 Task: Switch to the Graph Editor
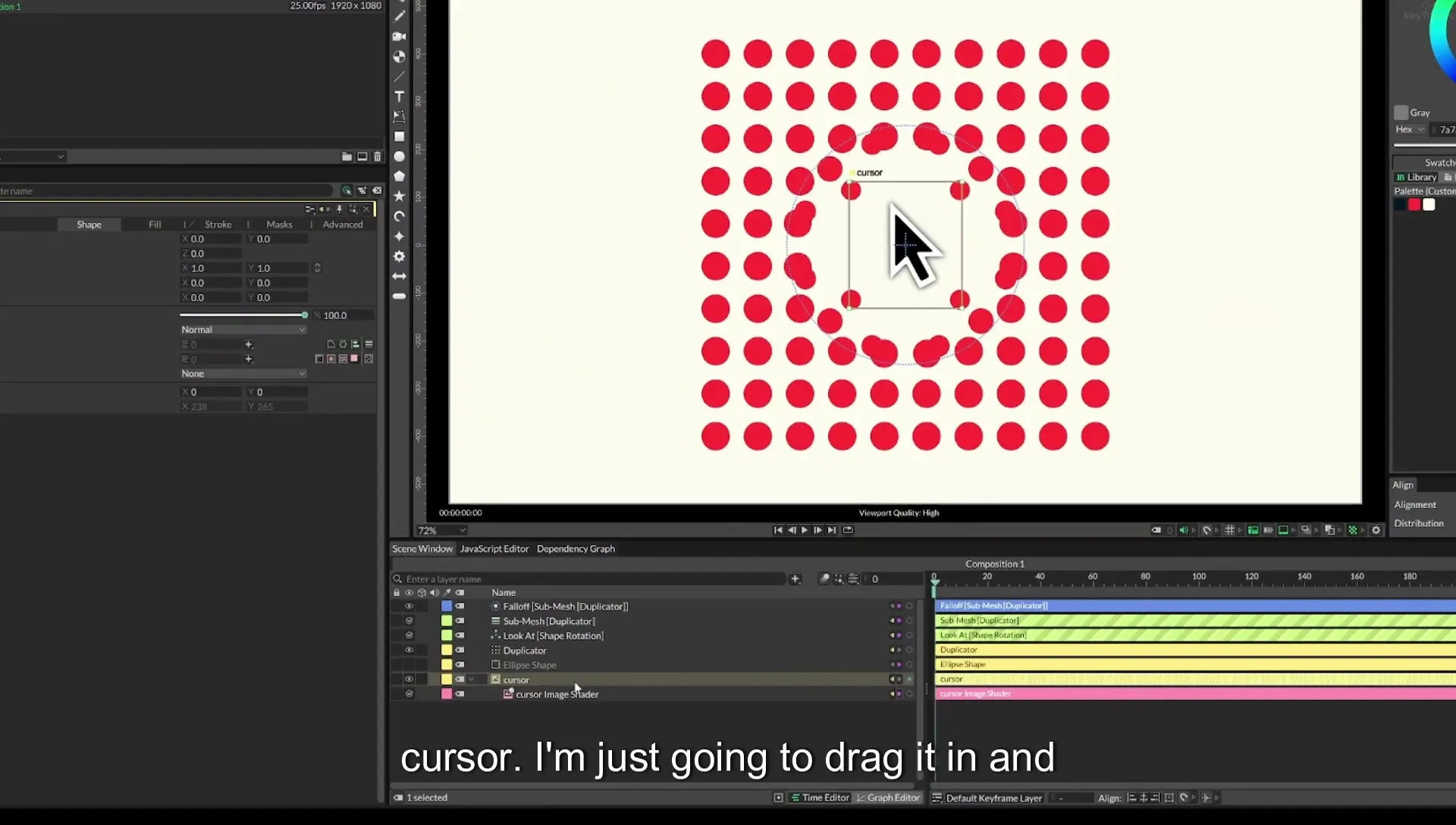(x=887, y=798)
